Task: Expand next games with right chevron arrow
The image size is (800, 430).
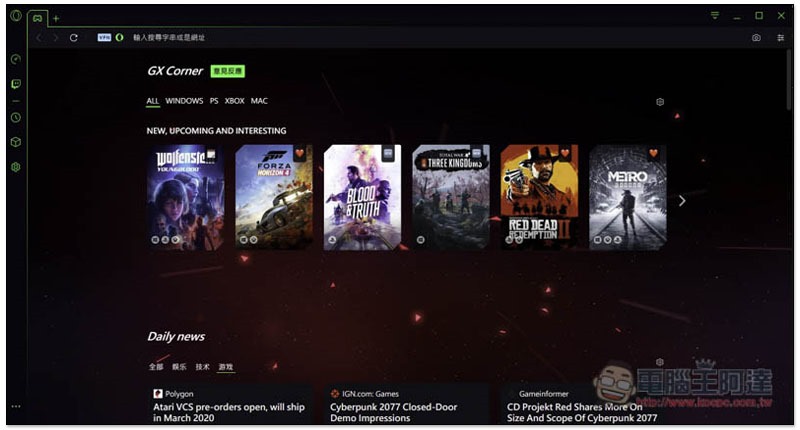Action: (682, 200)
